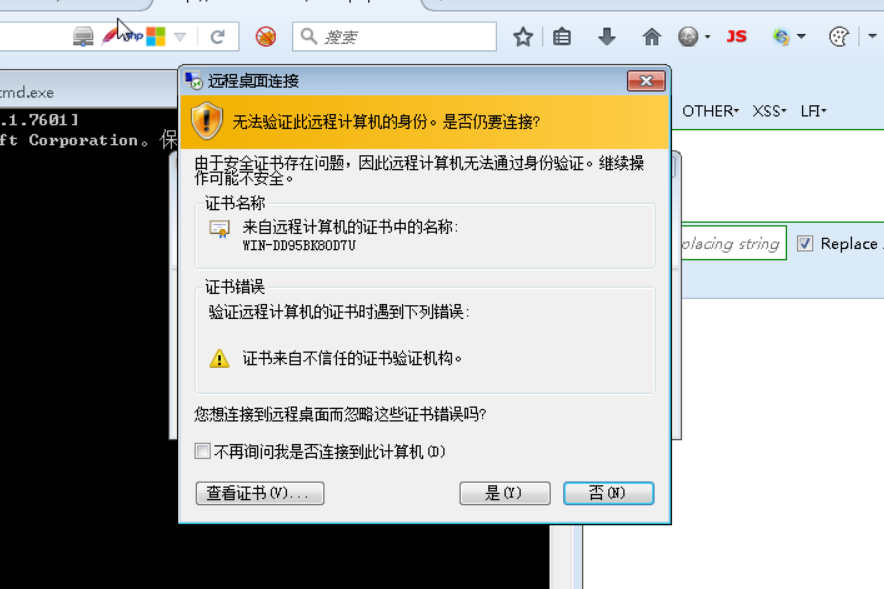
Task: Open the XSS menu
Action: 768,111
